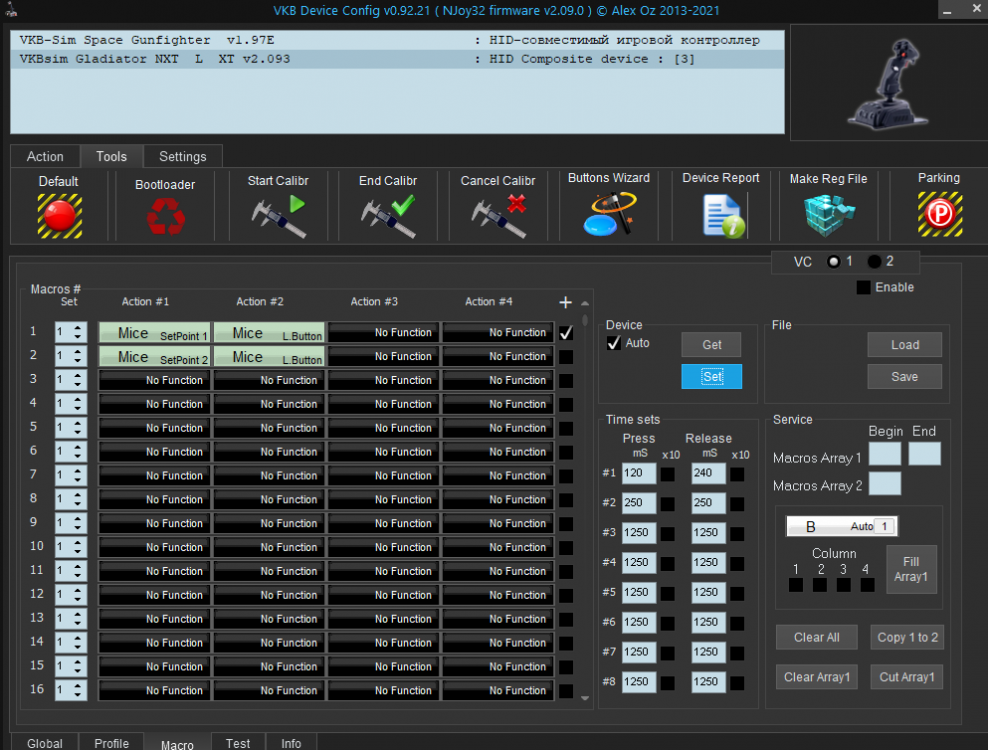Activate the Parking icon

tap(938, 213)
